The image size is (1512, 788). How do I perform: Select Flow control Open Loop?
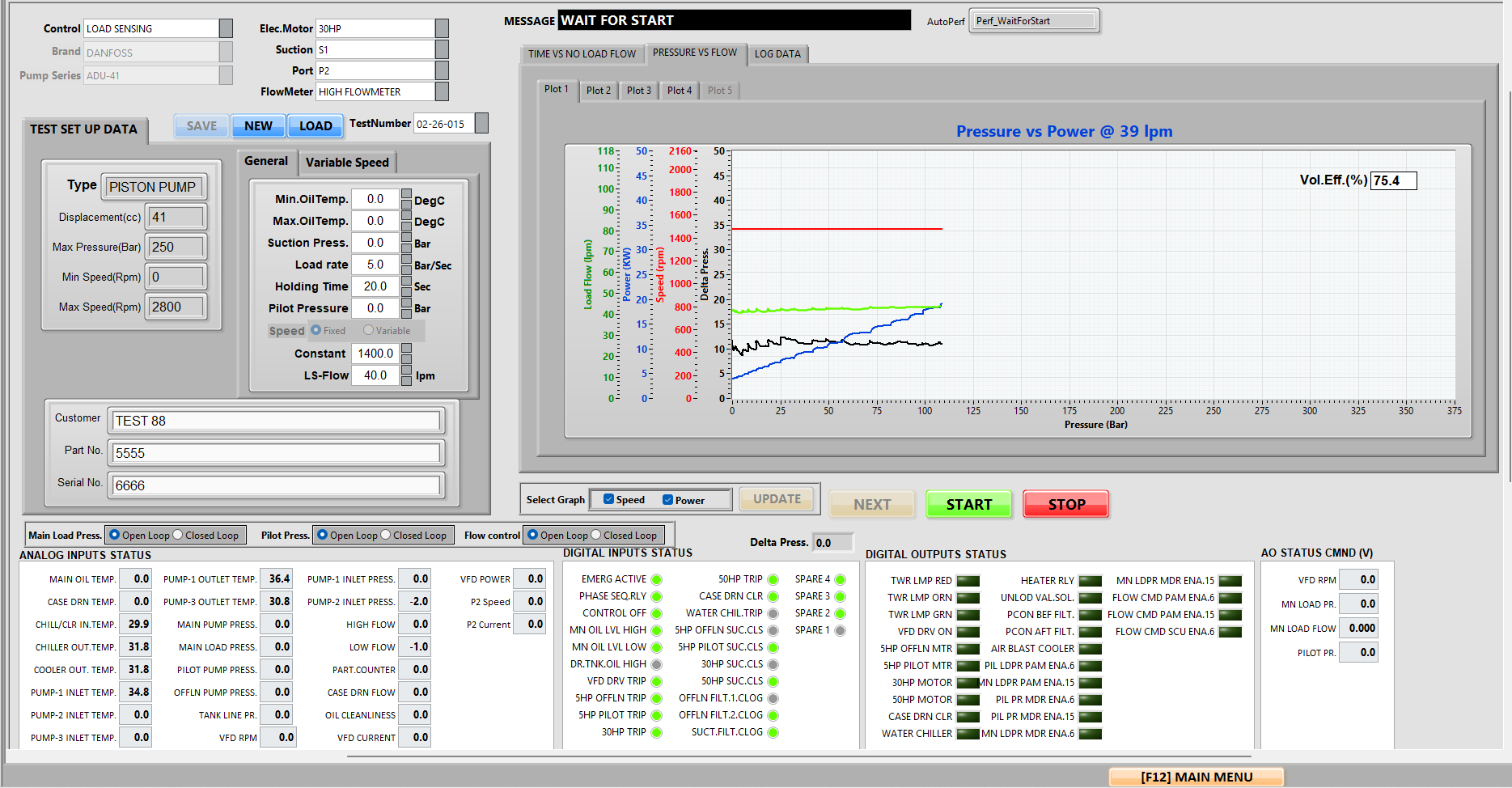[x=533, y=535]
